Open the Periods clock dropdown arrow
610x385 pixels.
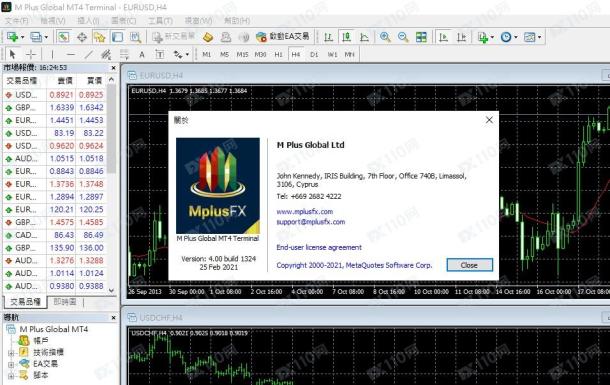516,37
